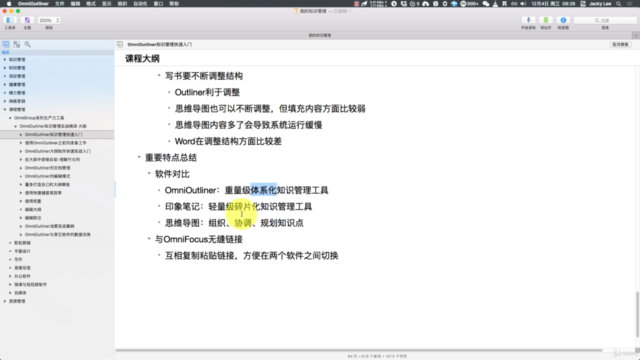Open the 自动化 menu
The height and width of the screenshot is (360, 640).
(x=140, y=4)
